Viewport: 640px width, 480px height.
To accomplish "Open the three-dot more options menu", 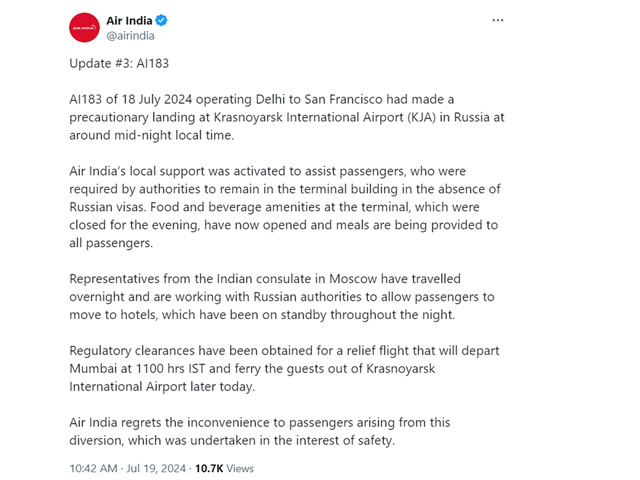I will click(x=498, y=20).
